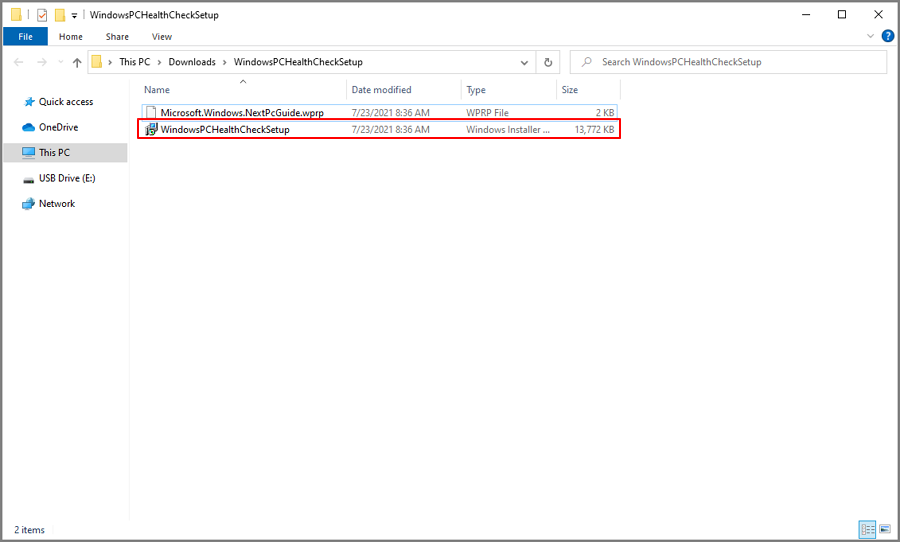Minimize the File Explorer window

(806, 14)
